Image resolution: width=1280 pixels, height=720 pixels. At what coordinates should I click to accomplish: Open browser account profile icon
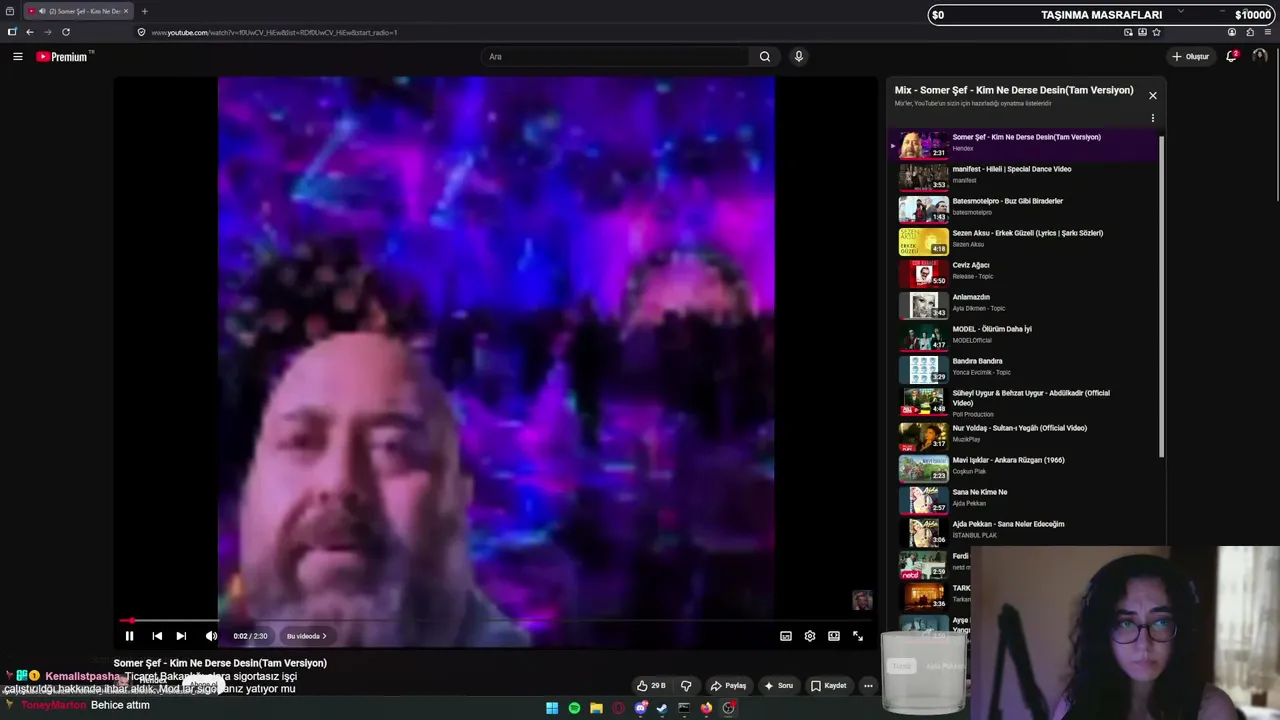click(1232, 32)
